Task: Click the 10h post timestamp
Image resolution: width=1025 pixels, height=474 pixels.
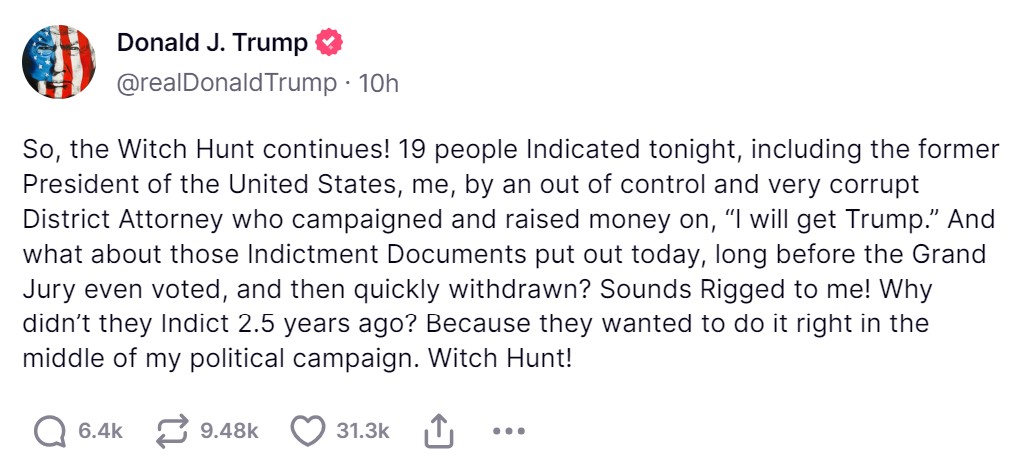Action: tap(378, 83)
